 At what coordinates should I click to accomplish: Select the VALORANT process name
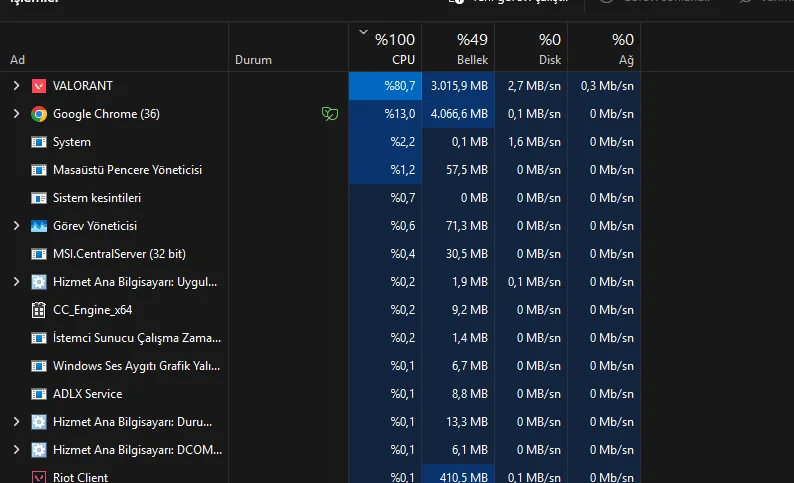click(x=83, y=86)
